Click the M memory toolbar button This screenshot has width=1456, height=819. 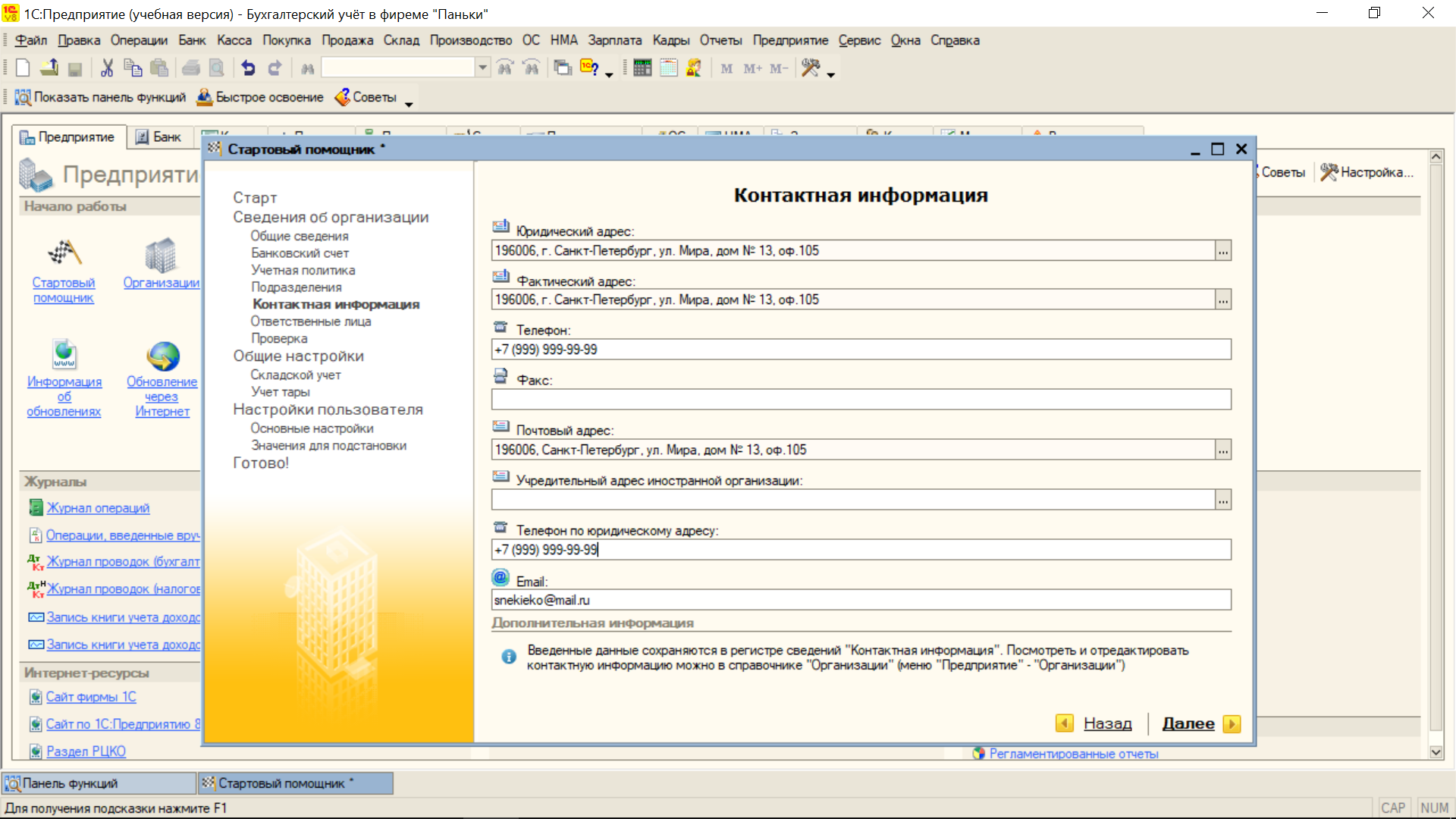click(726, 68)
